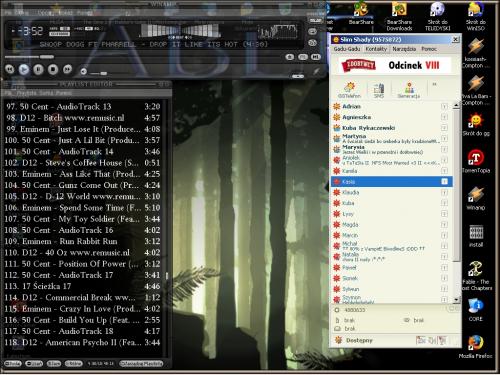
Task: Pause playback in Winamp
Action: (x=38, y=69)
